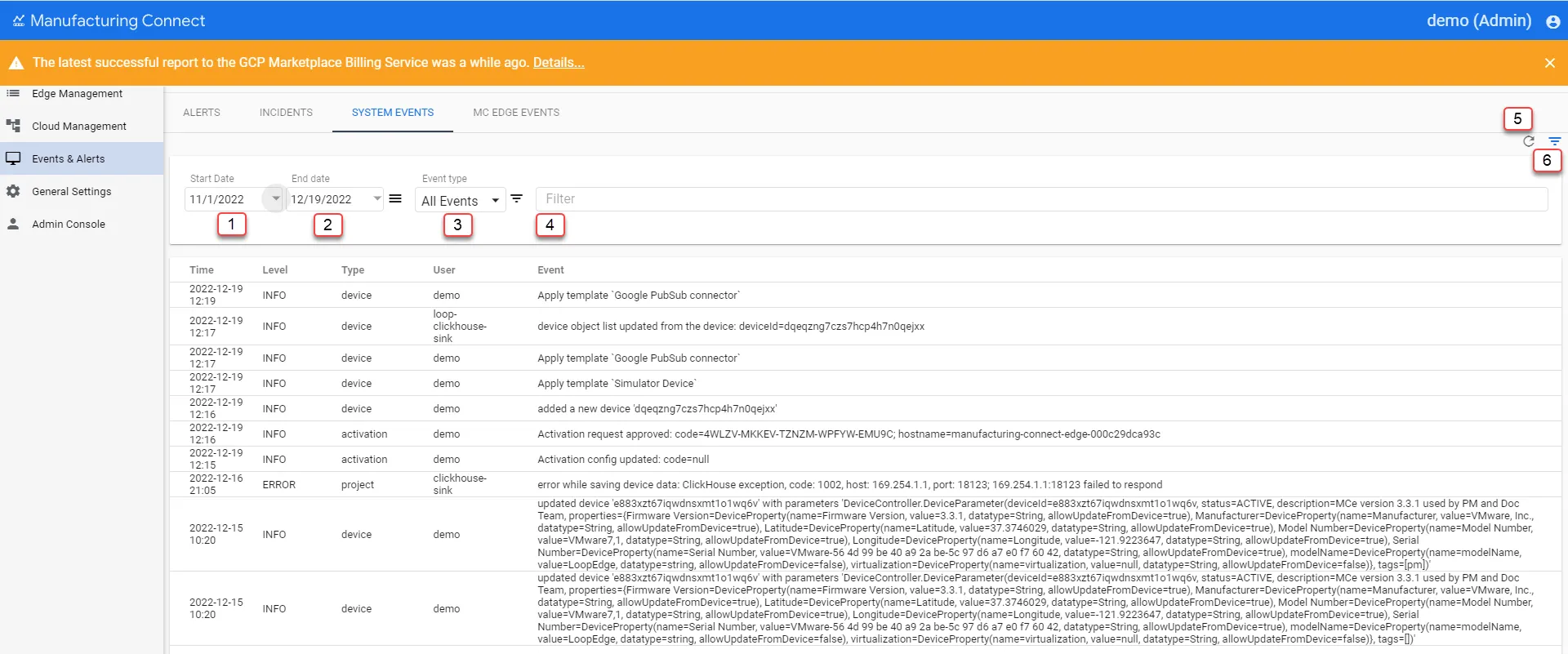The height and width of the screenshot is (654, 1568).
Task: Switch to the Alerts tab
Action: coord(202,113)
